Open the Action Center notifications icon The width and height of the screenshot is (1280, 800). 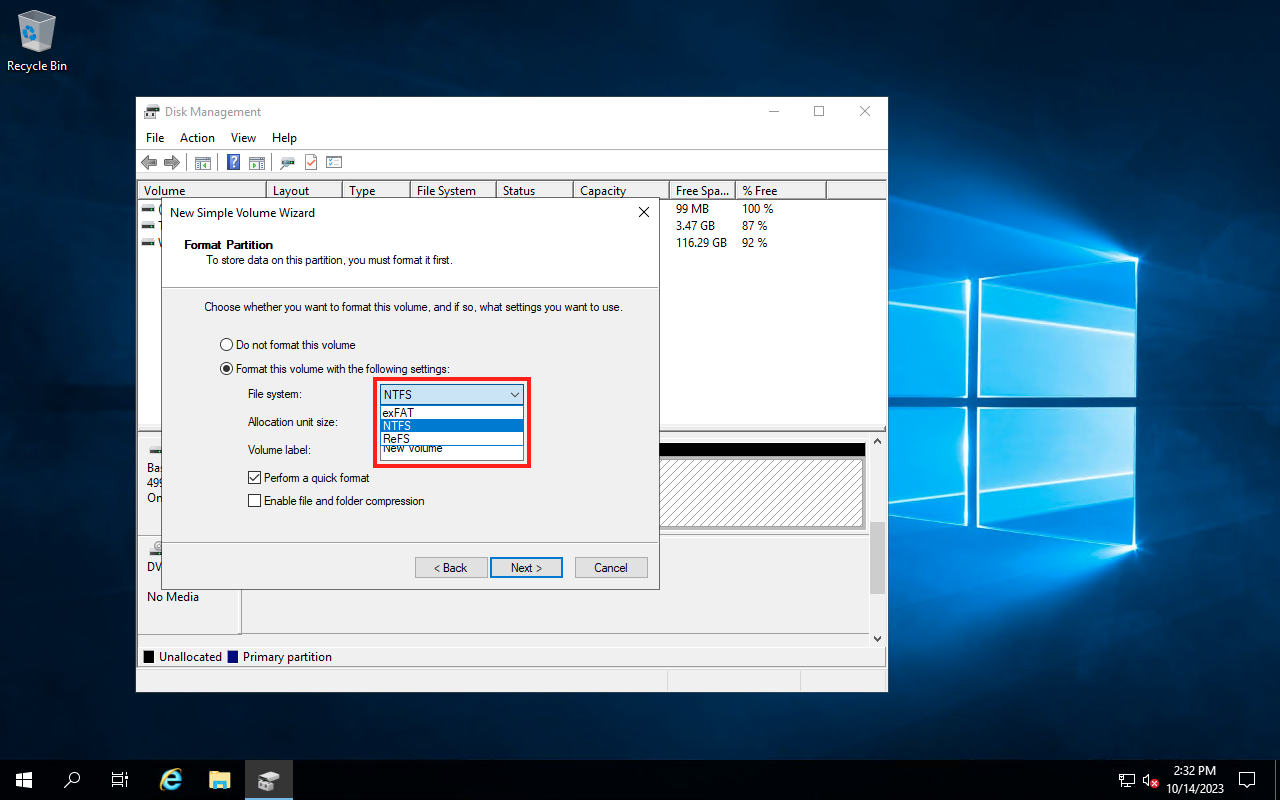[1247, 780]
